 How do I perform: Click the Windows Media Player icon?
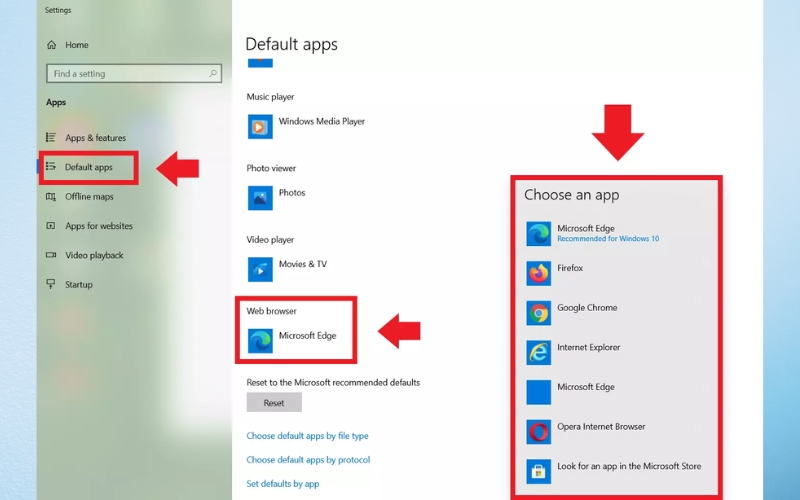[260, 126]
